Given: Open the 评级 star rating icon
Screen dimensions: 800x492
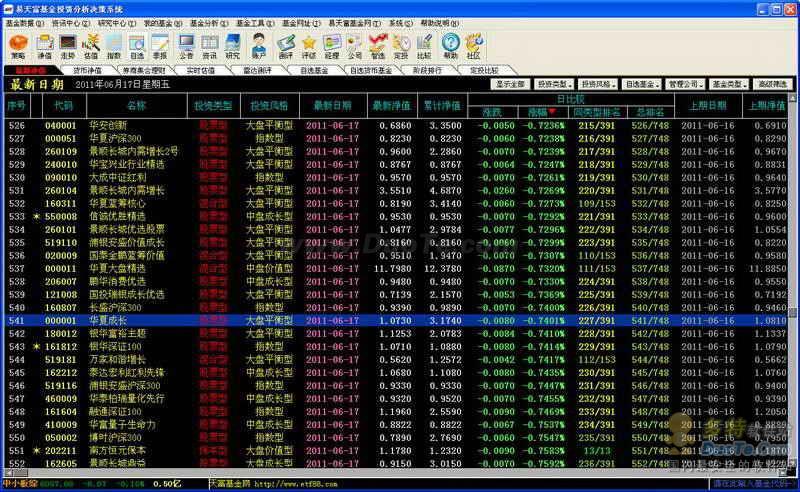Looking at the screenshot, I should (309, 46).
